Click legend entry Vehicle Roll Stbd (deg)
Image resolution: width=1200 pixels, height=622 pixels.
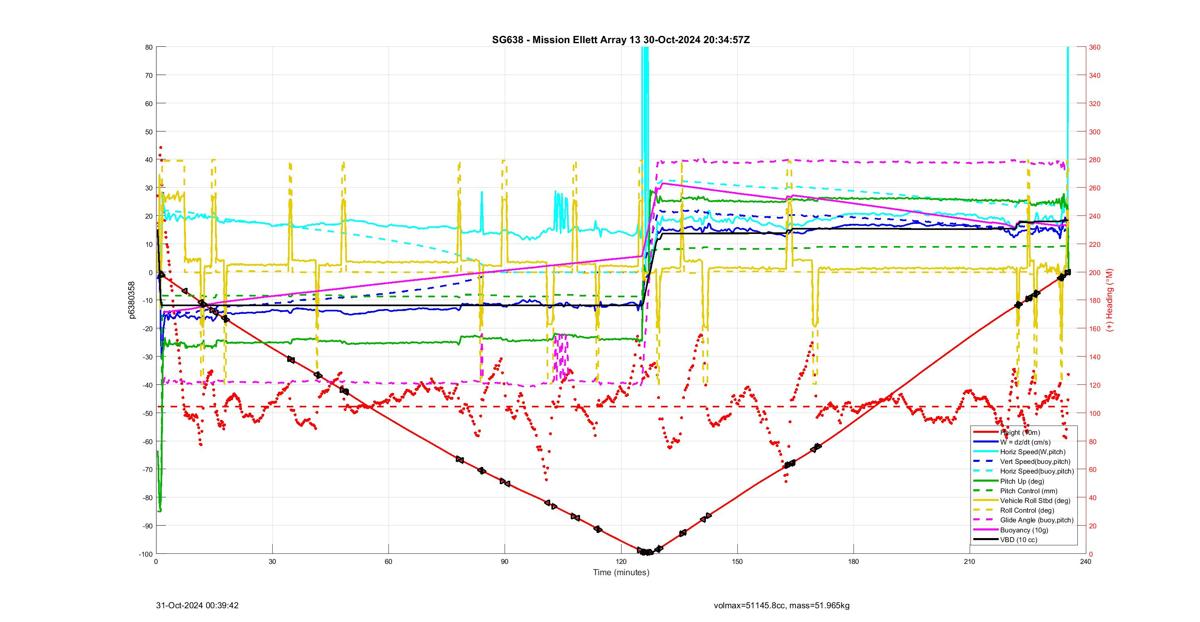tap(1035, 500)
